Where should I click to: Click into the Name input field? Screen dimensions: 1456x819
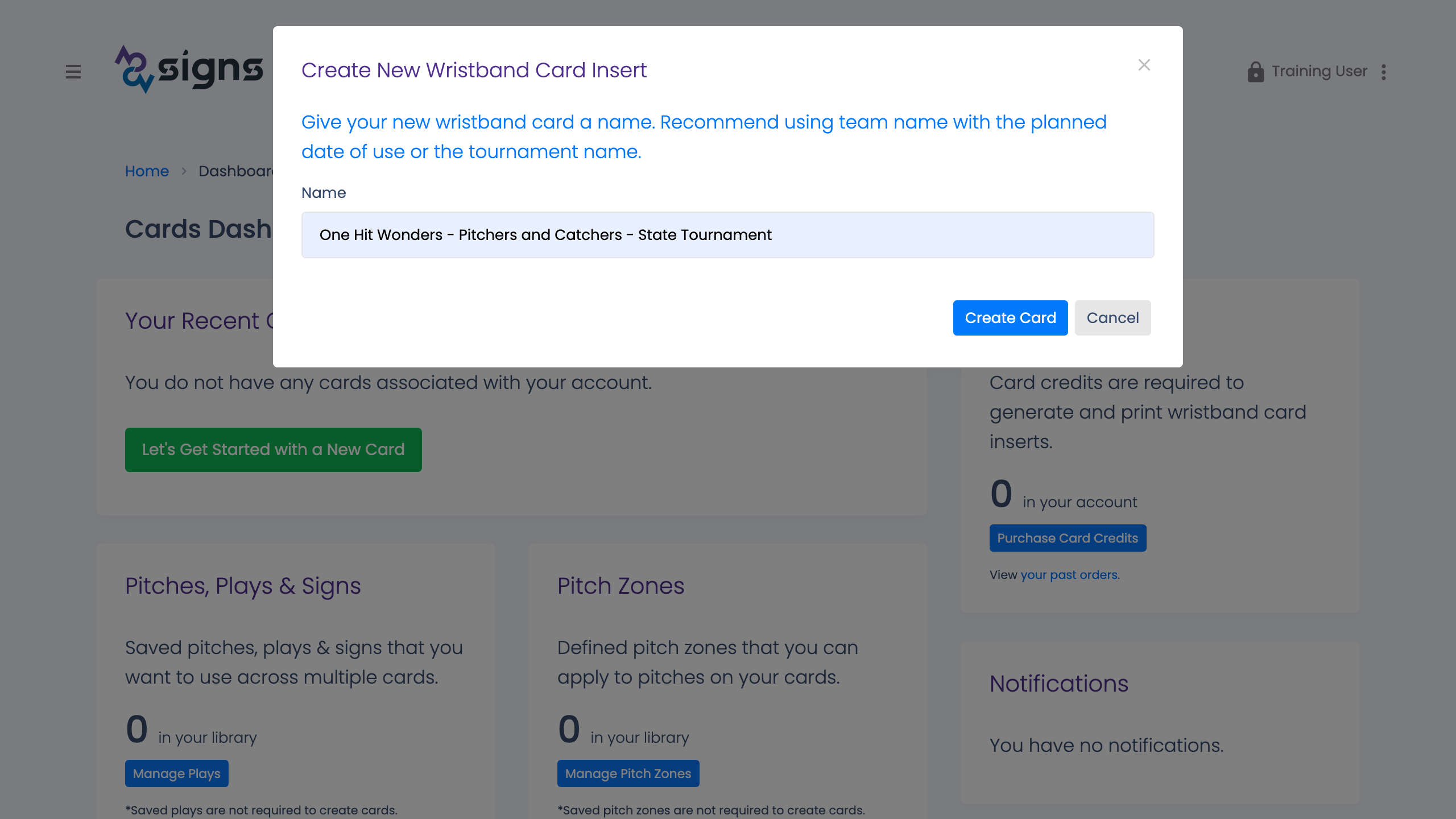point(727,235)
